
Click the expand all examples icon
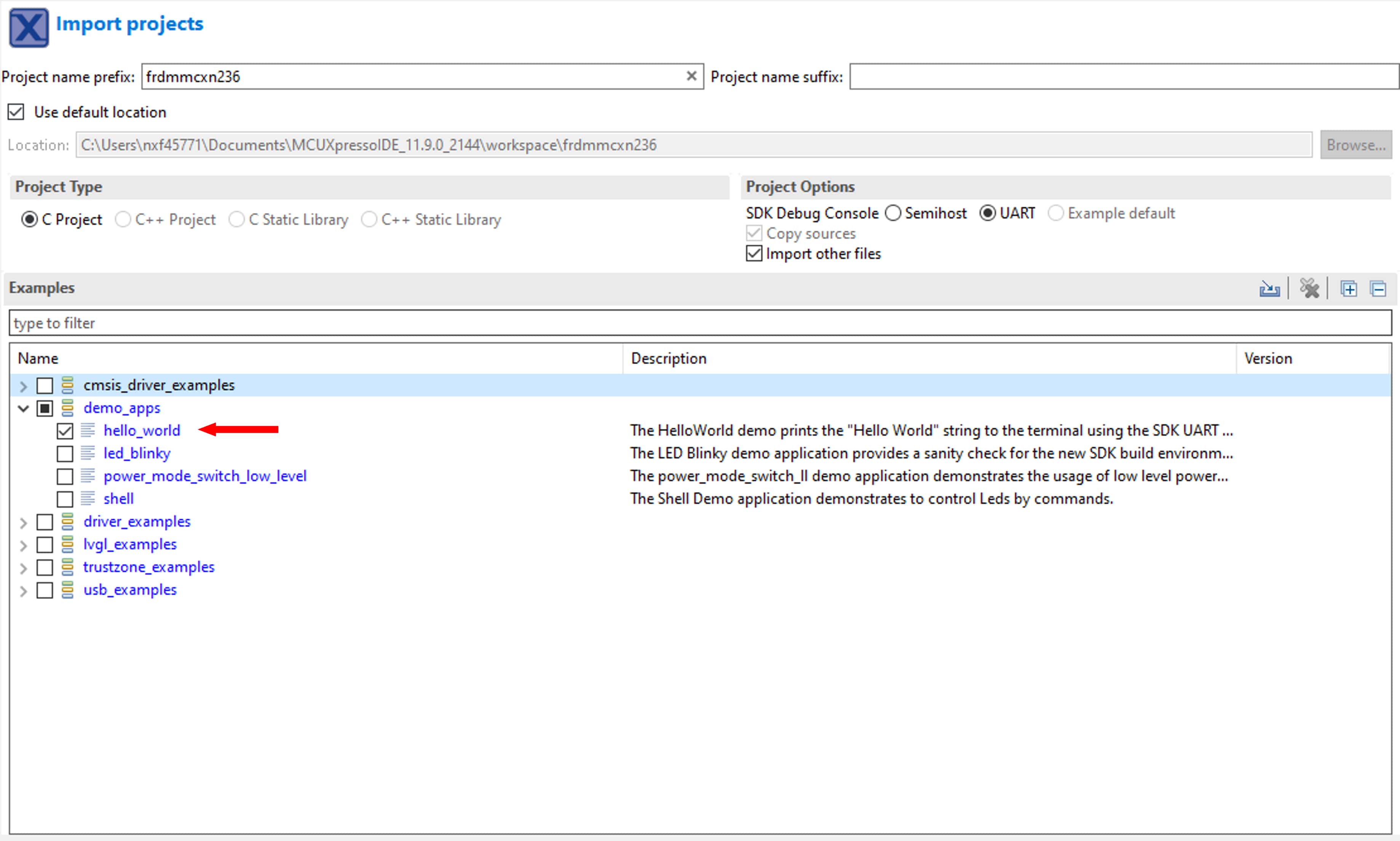pyautogui.click(x=1349, y=289)
